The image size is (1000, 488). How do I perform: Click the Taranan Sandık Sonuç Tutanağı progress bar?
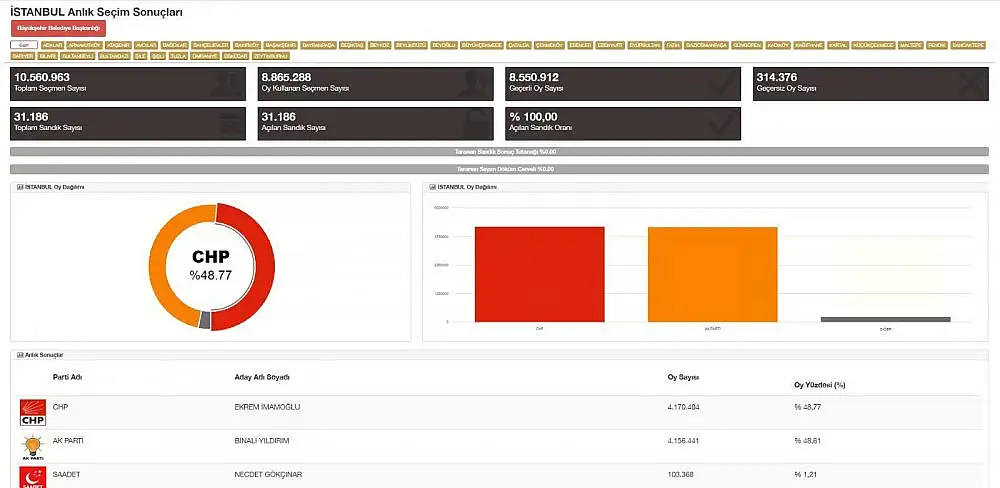point(499,152)
